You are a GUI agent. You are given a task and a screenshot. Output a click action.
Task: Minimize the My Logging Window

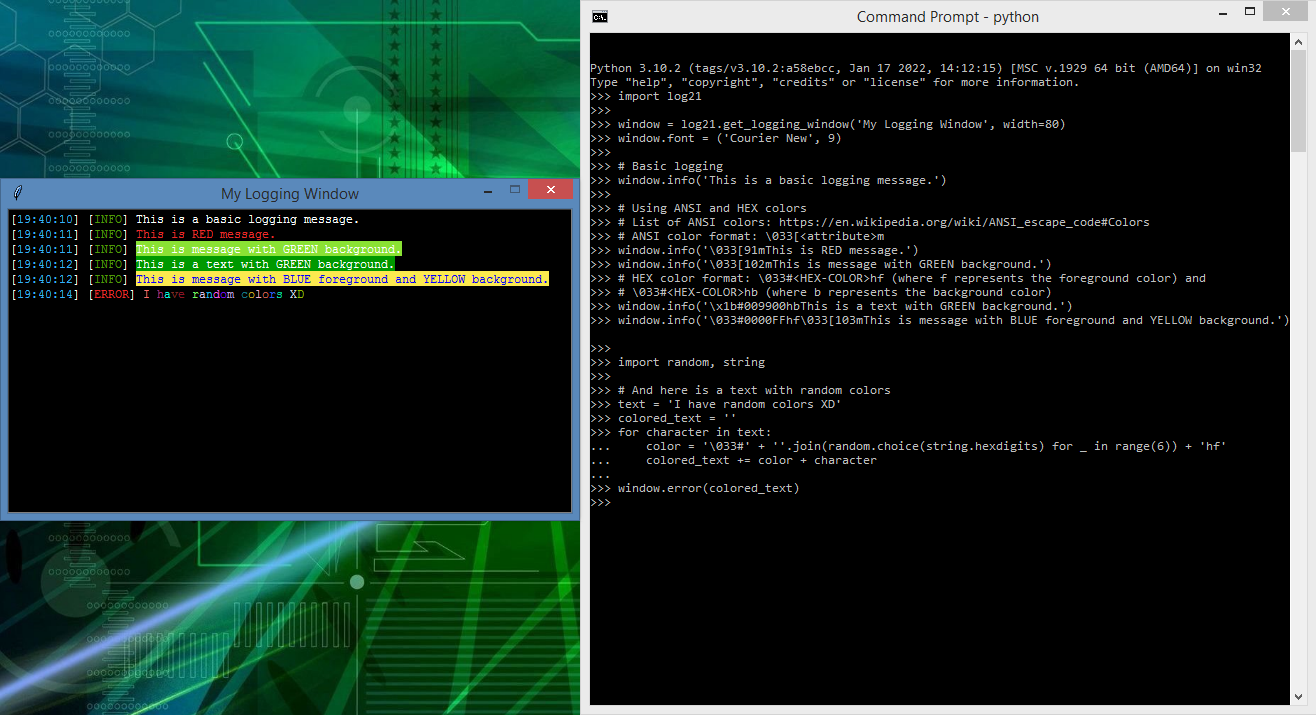tap(487, 190)
